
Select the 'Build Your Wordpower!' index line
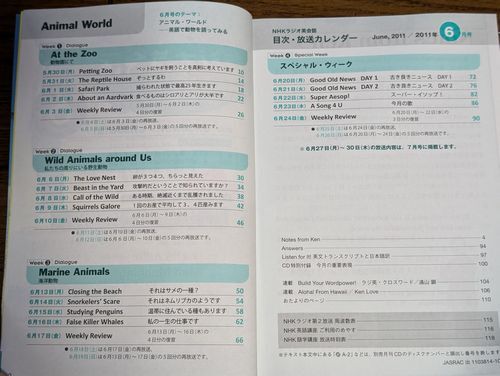(x=386, y=282)
